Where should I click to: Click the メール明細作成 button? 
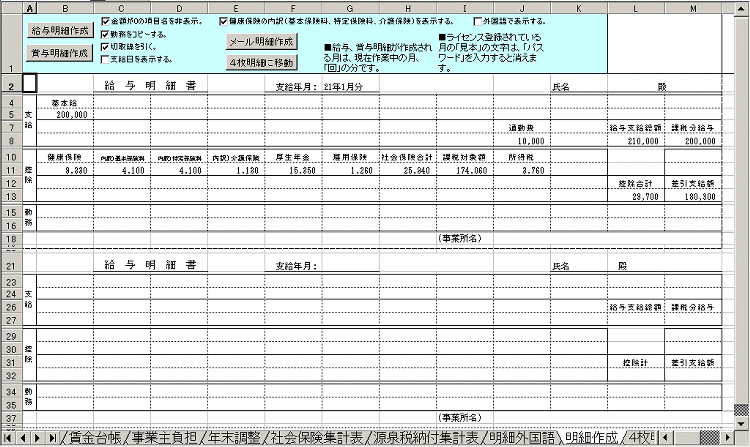tap(261, 42)
